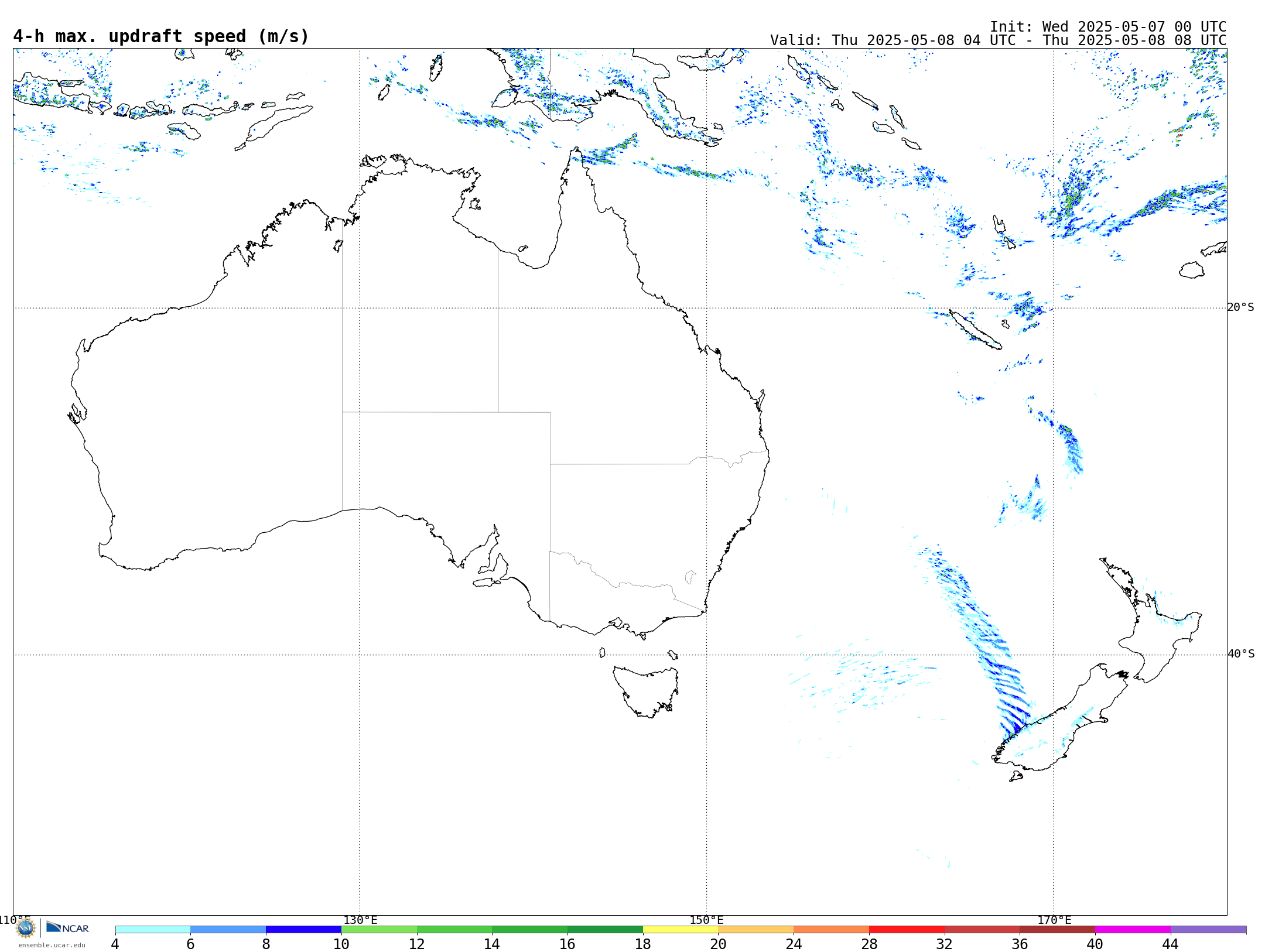The width and height of the screenshot is (1265, 952).
Task: Click the dark blue 8-10 color swatch
Action: pos(303,929)
